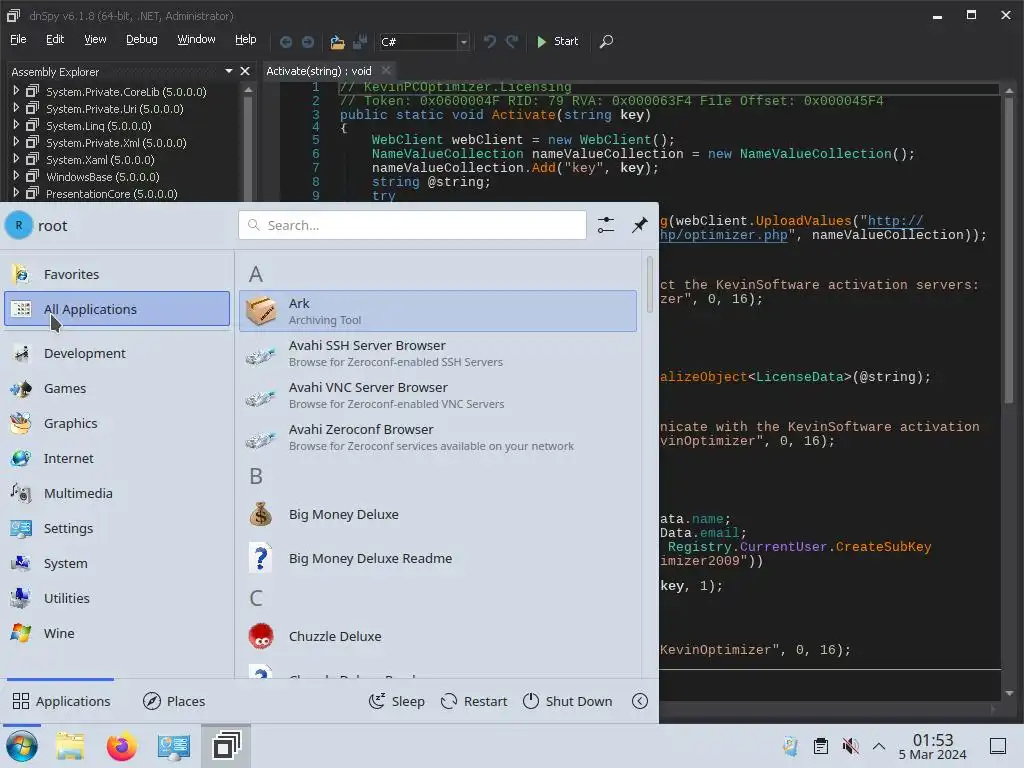Select the Development category
This screenshot has height=768, width=1024.
pyautogui.click(x=117, y=353)
